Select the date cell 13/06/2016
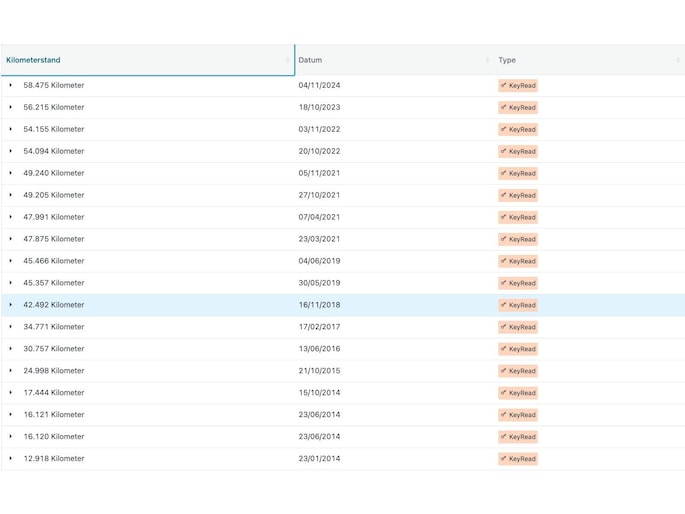 point(319,349)
